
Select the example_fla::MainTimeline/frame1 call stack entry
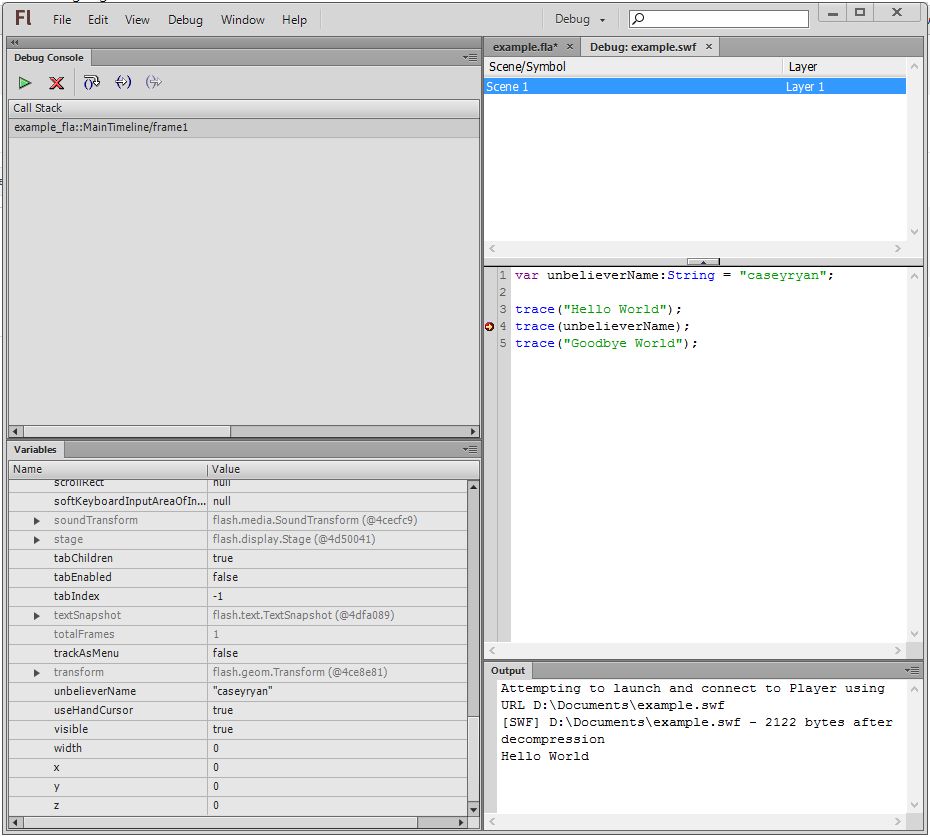pos(244,127)
